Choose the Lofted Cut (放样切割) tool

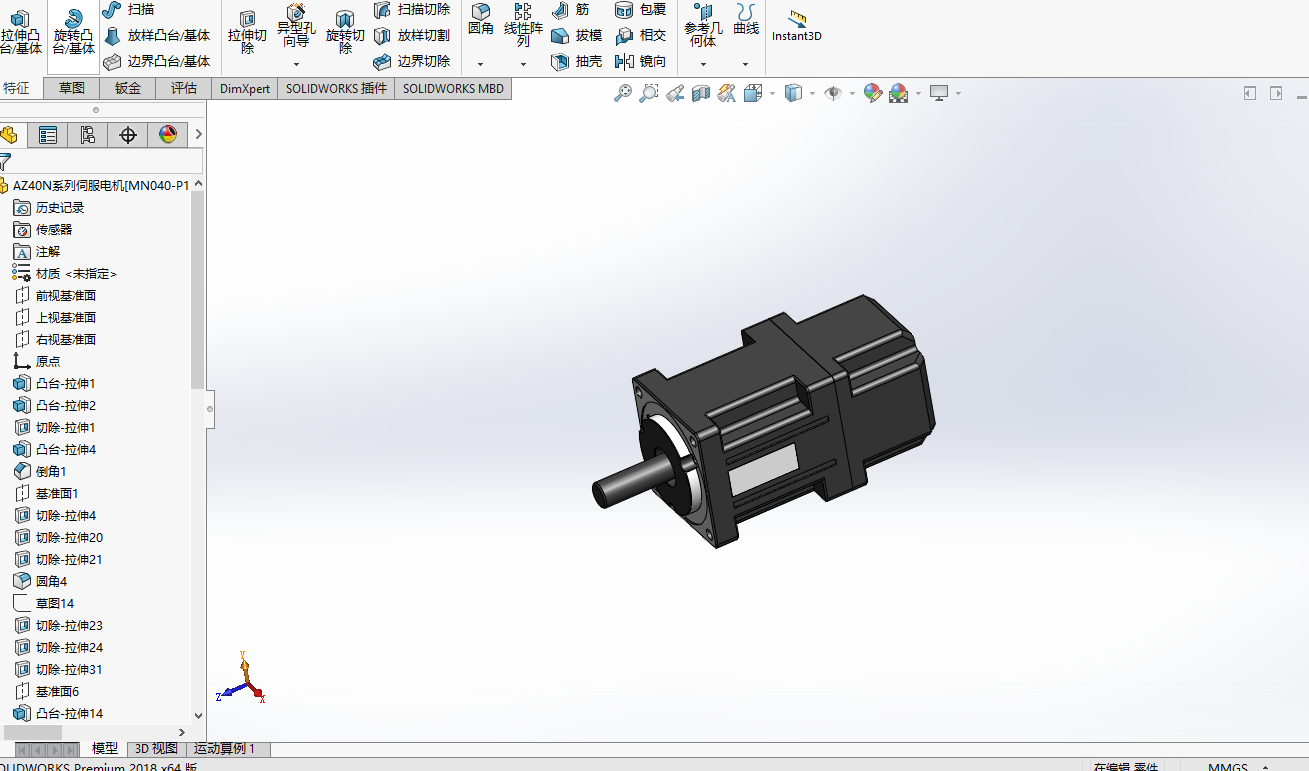tap(411, 35)
